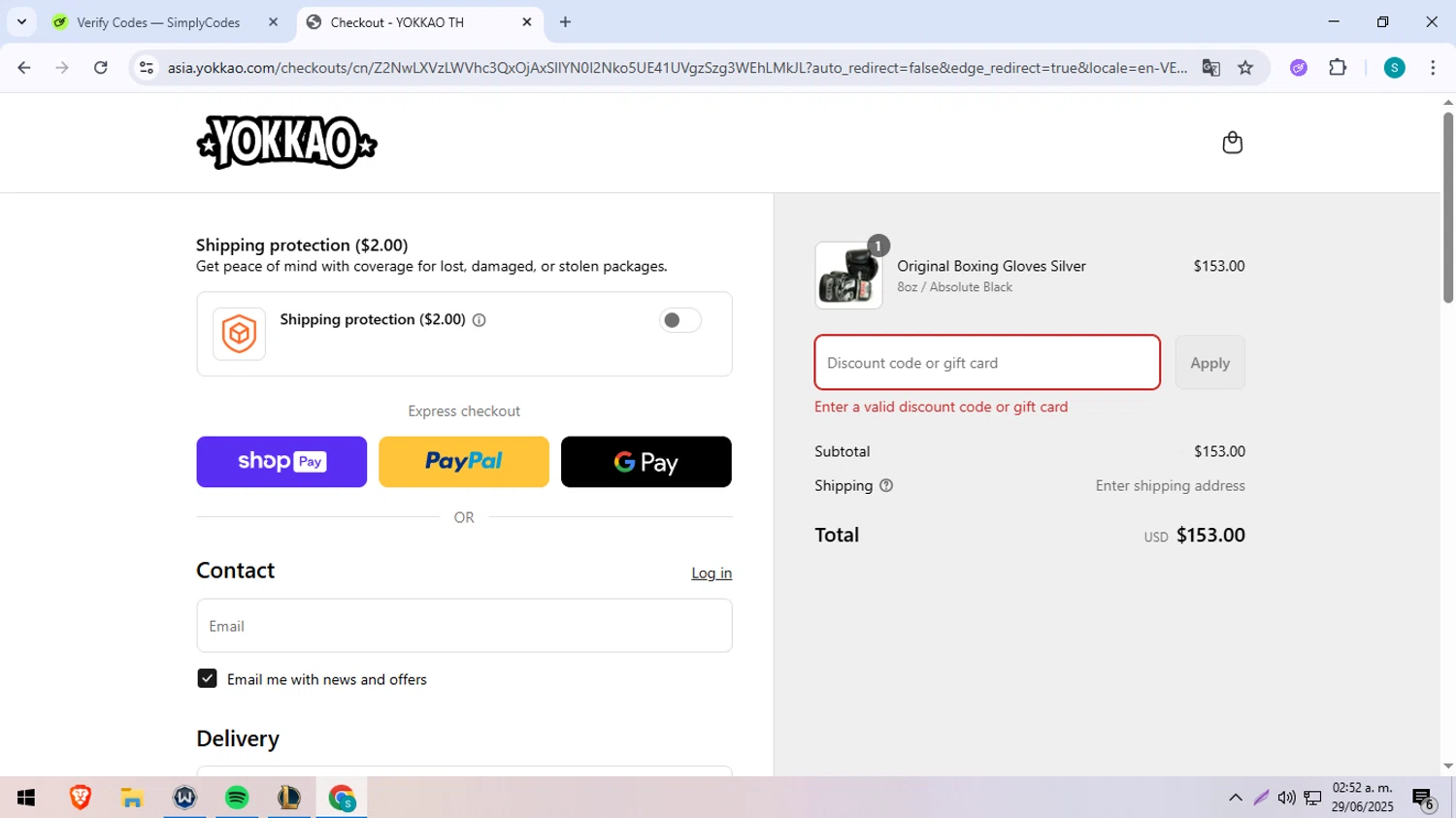Open Spotify from the taskbar

coord(237,798)
